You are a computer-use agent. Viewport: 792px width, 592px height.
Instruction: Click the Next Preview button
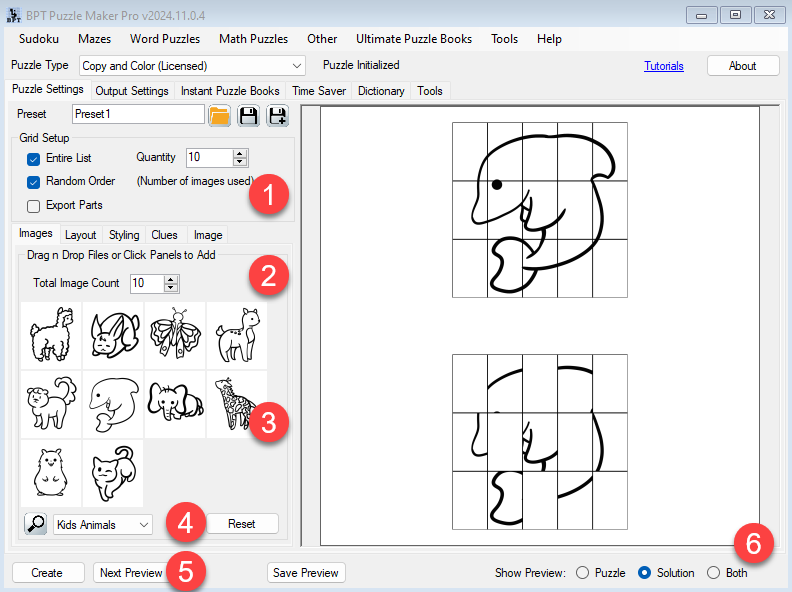[x=130, y=573]
